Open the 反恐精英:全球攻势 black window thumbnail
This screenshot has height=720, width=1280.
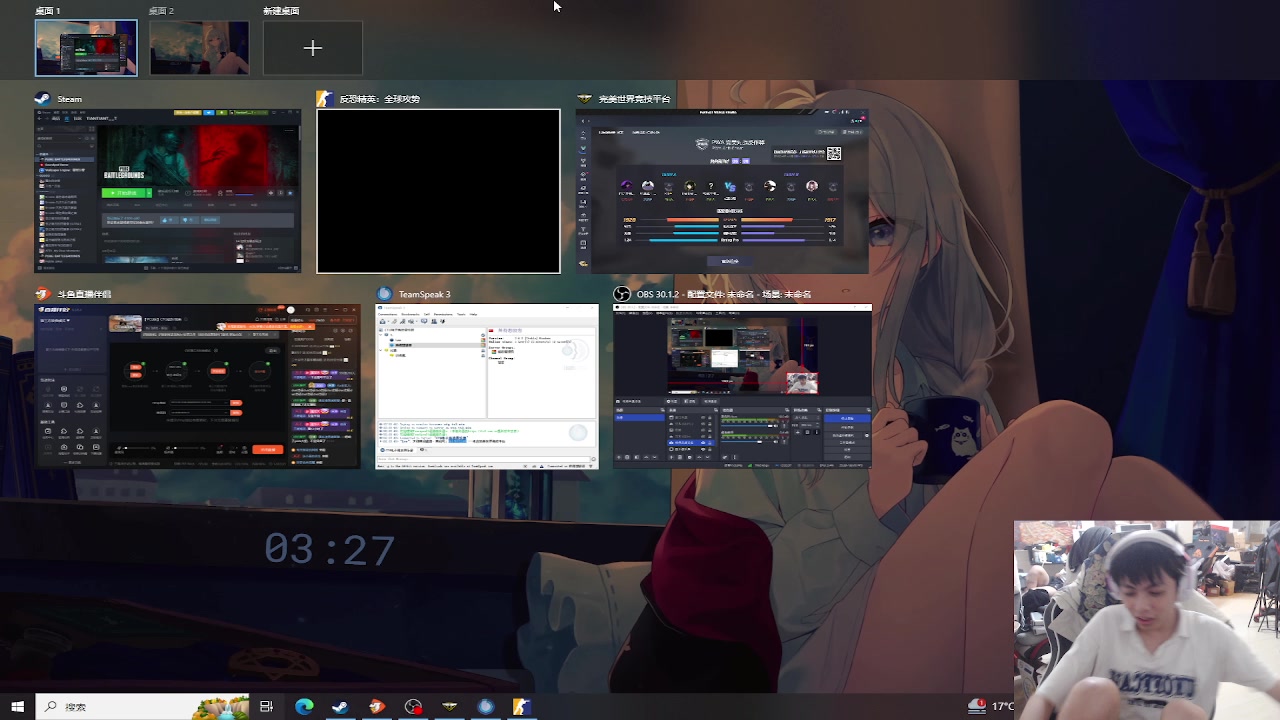pos(438,191)
